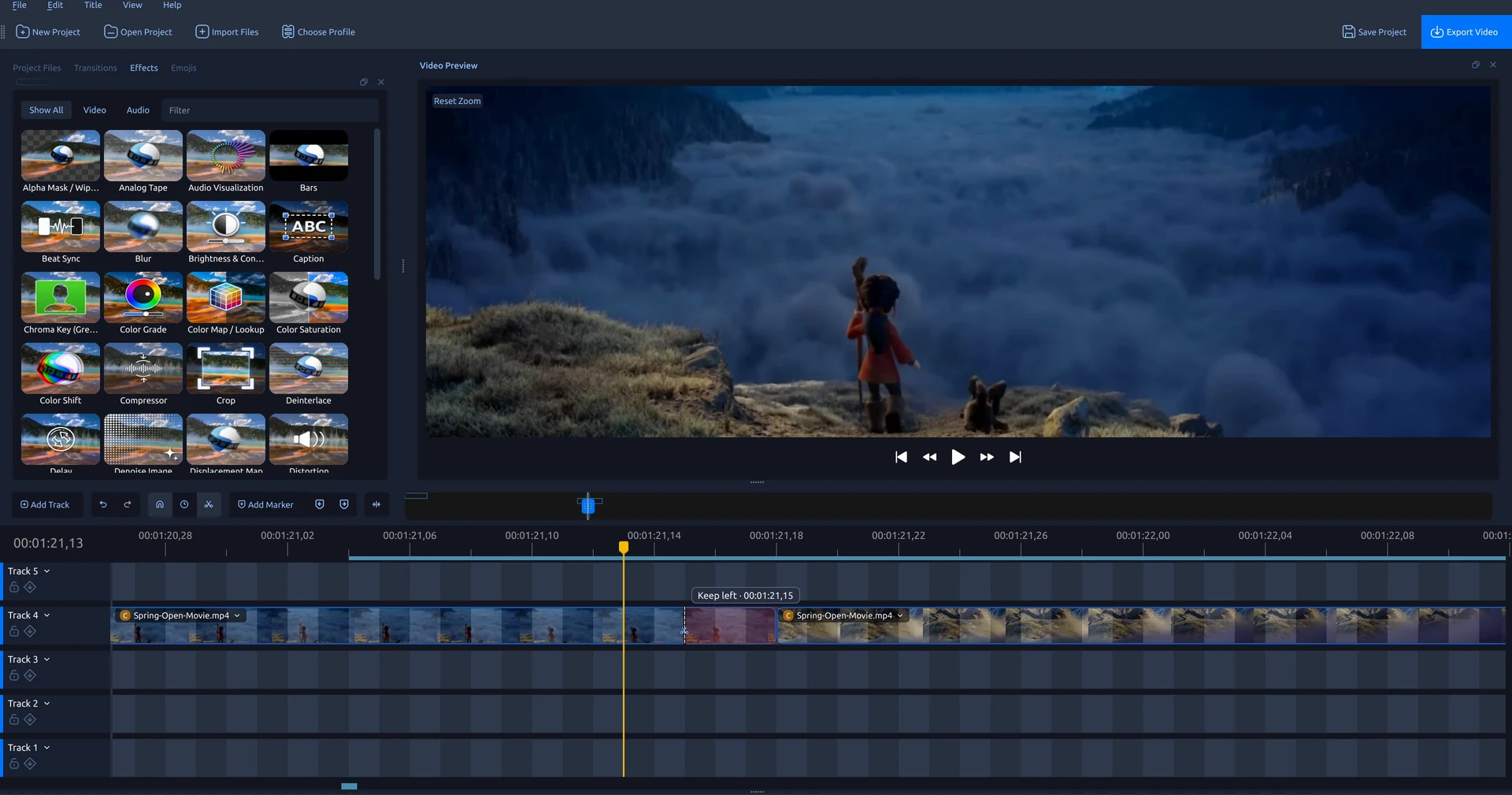1512x795 pixels.
Task: Switch to the Transitions tab
Action: point(95,68)
